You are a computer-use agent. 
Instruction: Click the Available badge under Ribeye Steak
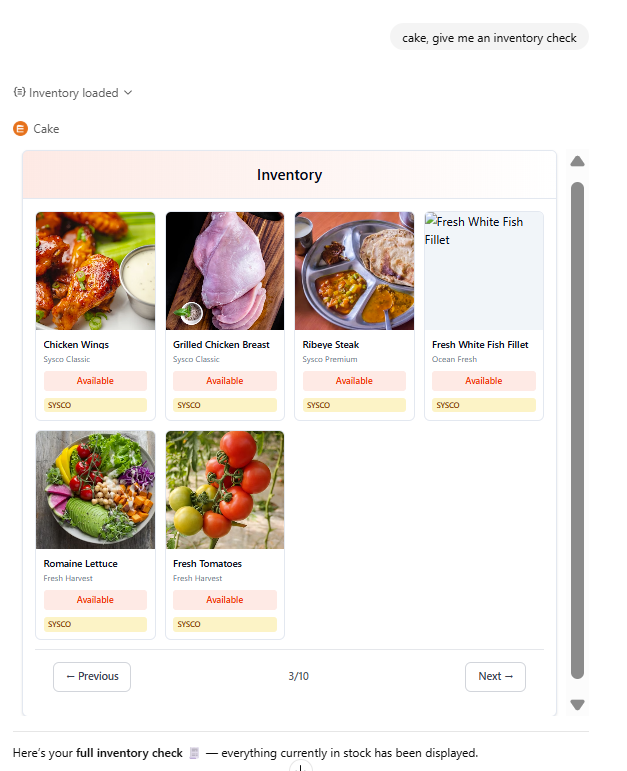[x=354, y=381]
